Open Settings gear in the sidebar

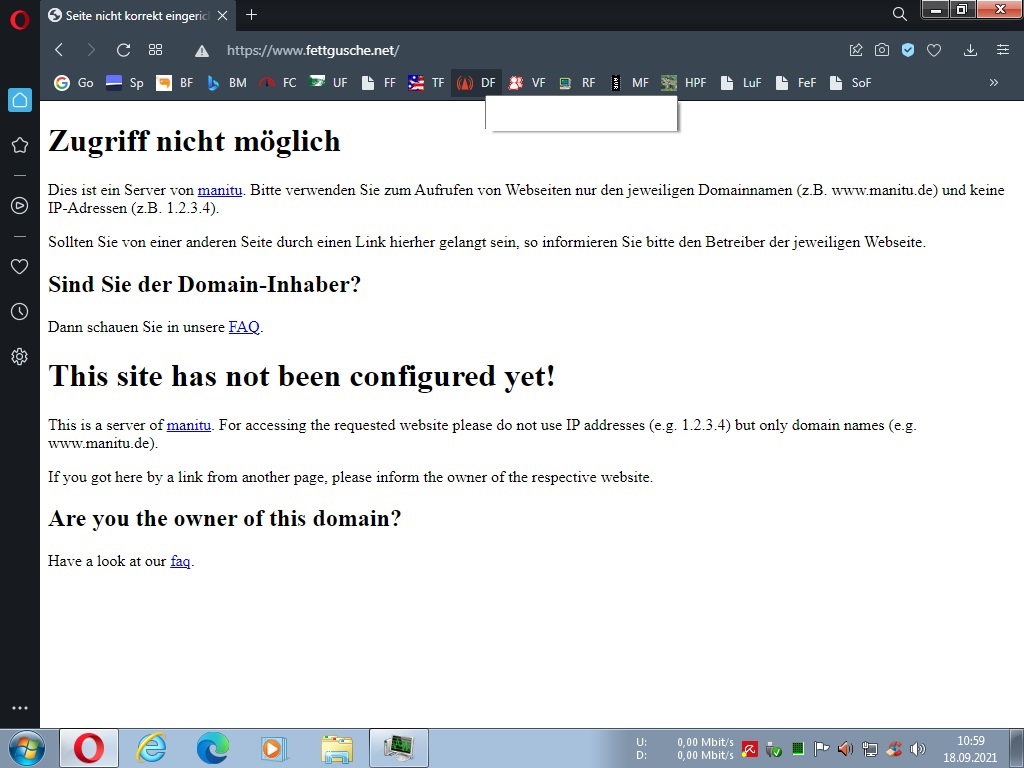click(x=19, y=356)
